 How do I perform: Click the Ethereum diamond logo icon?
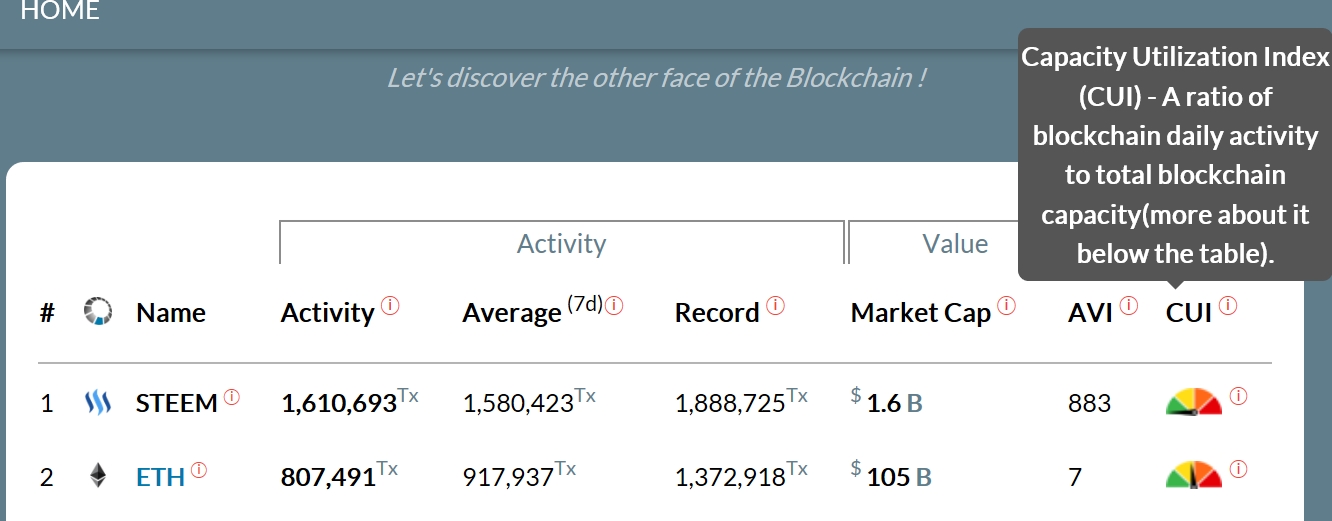tap(98, 475)
